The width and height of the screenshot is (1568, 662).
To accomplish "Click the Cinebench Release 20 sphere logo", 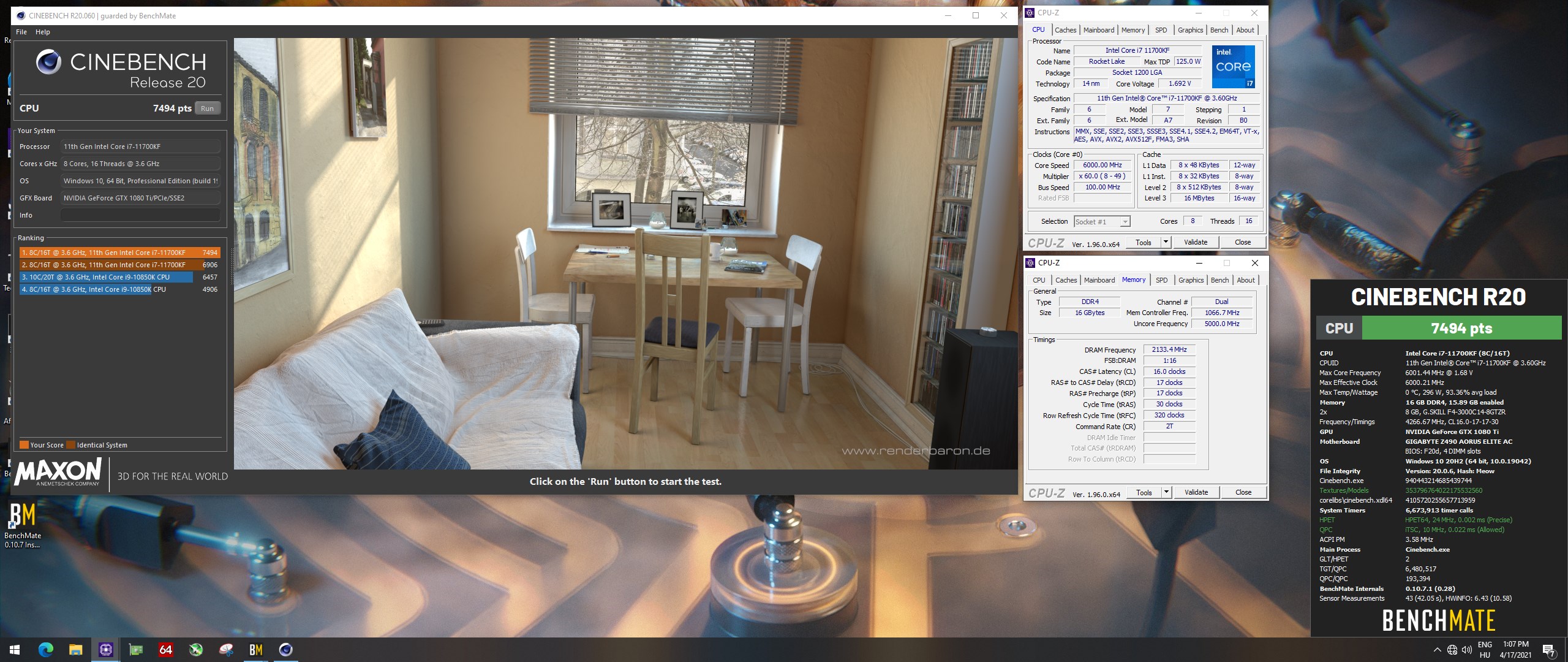I will pyautogui.click(x=48, y=62).
